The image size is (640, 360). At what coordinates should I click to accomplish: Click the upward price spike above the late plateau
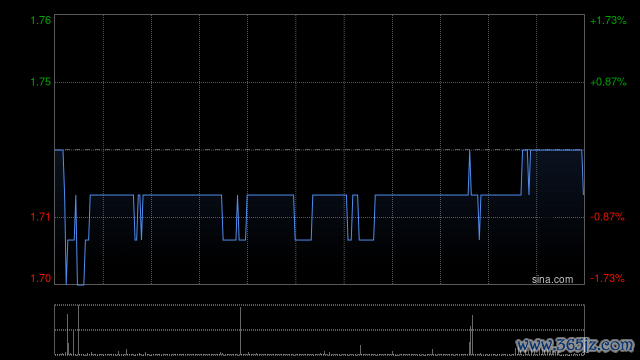point(469,171)
